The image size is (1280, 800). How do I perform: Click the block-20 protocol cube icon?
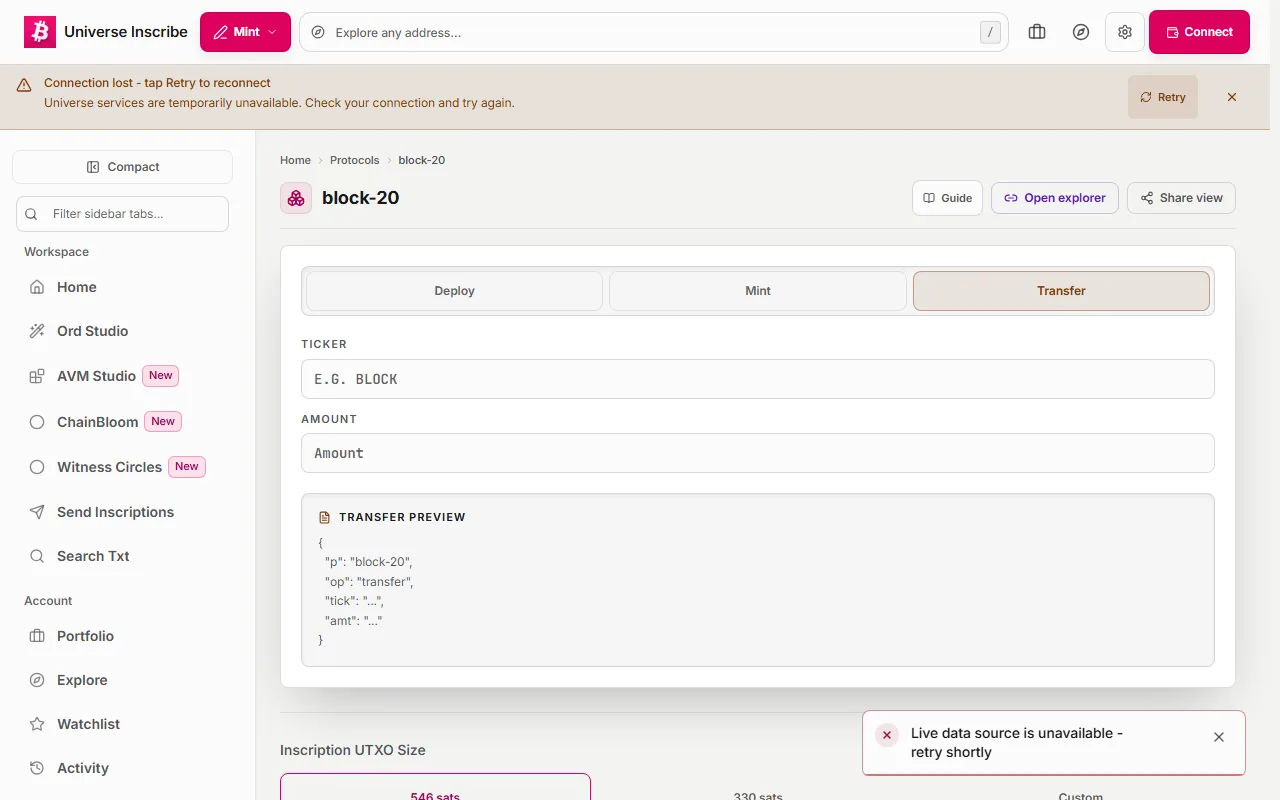coord(296,198)
